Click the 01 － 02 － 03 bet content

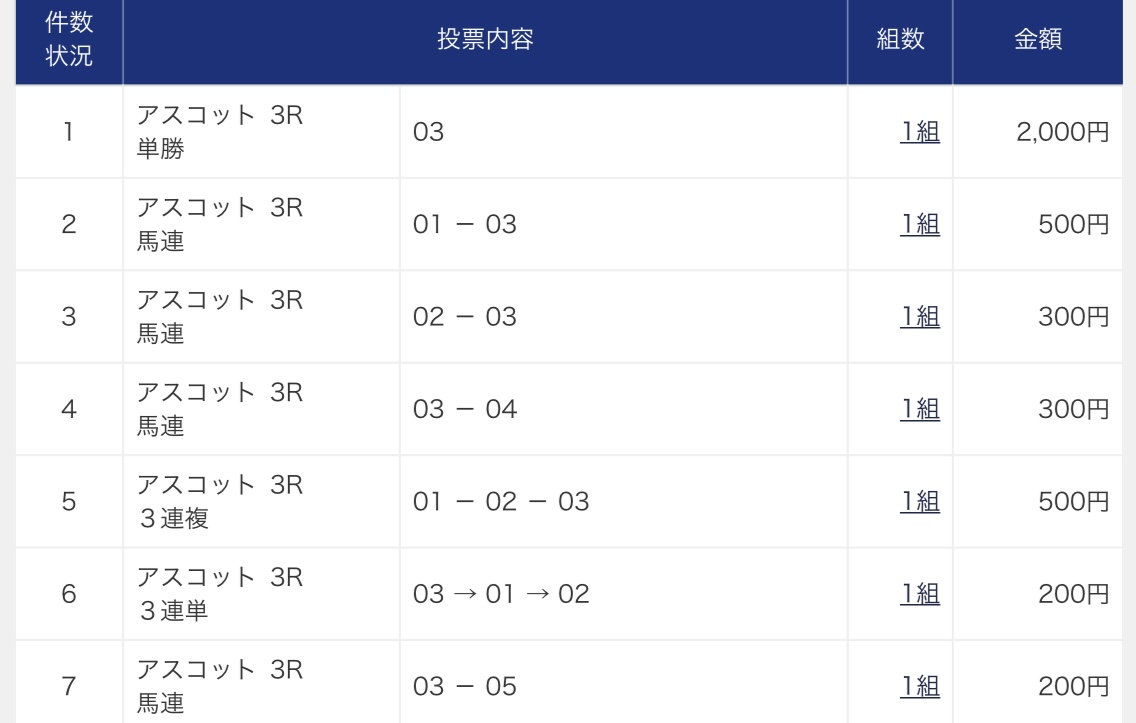click(x=501, y=501)
